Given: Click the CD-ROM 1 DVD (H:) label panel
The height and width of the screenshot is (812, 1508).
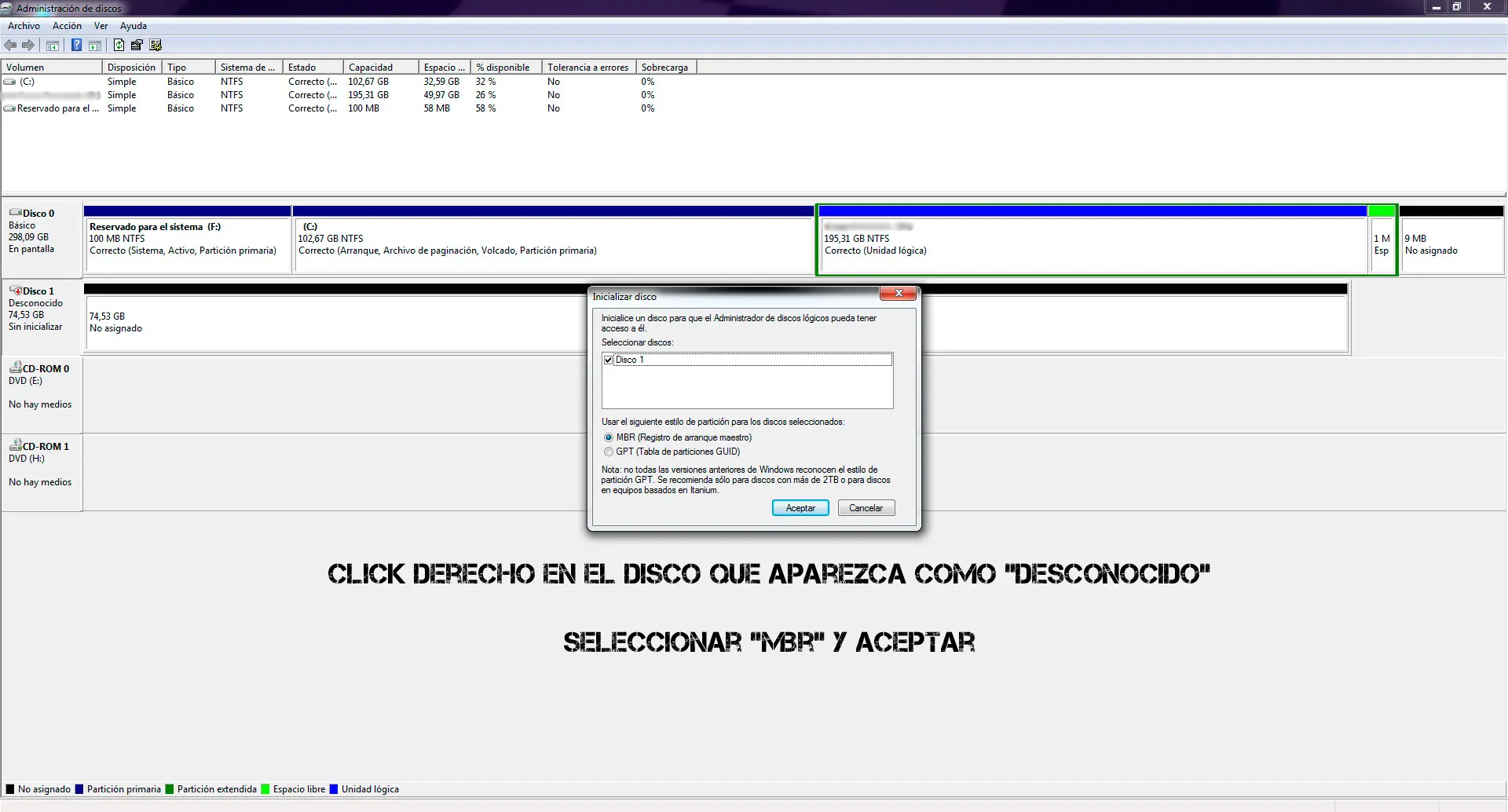Looking at the screenshot, I should tap(42, 472).
